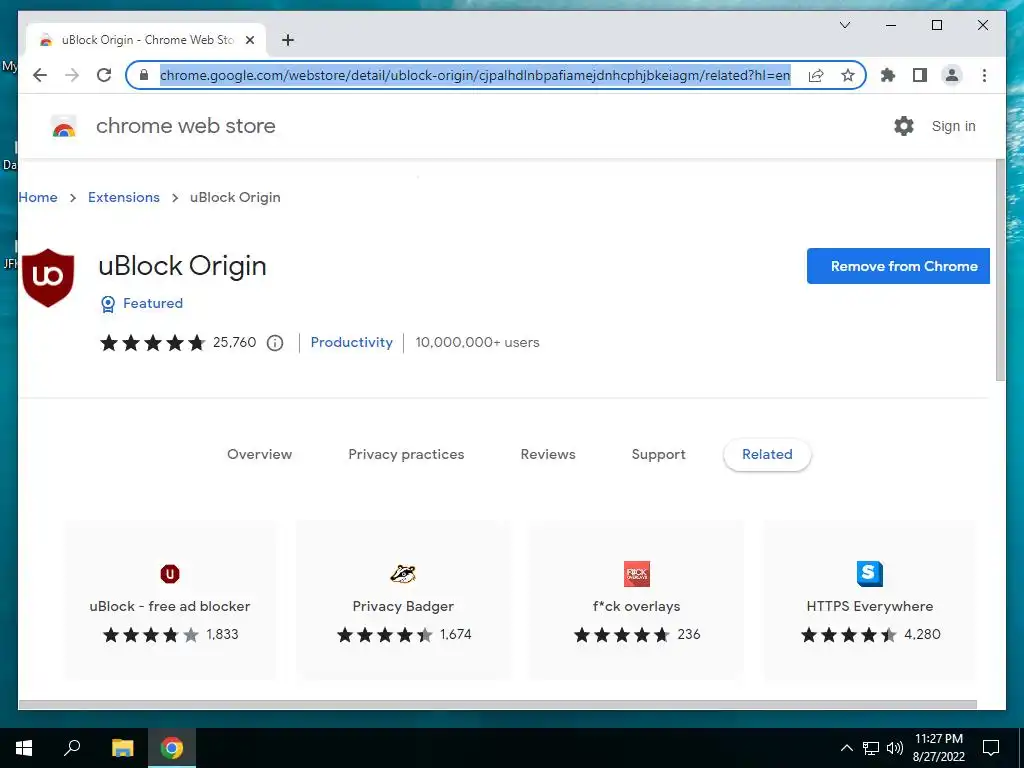The image size is (1024, 768).
Task: Open Chrome Web Store settings gear
Action: pyautogui.click(x=904, y=126)
